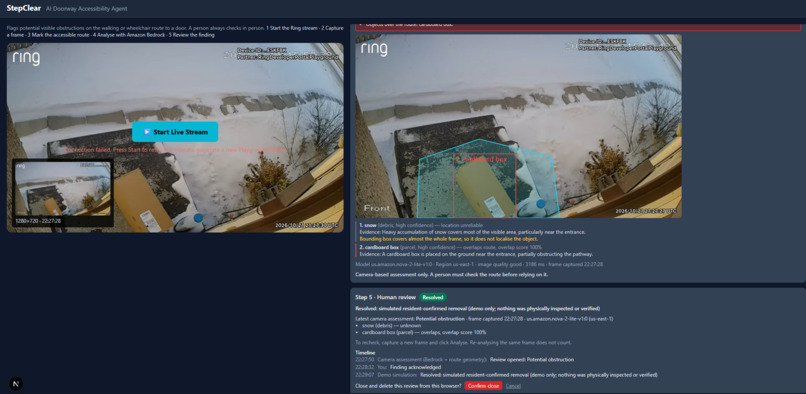This screenshot has height=394, width=806.
Task: Click the red "Connection failed" error message
Action: pos(175,150)
